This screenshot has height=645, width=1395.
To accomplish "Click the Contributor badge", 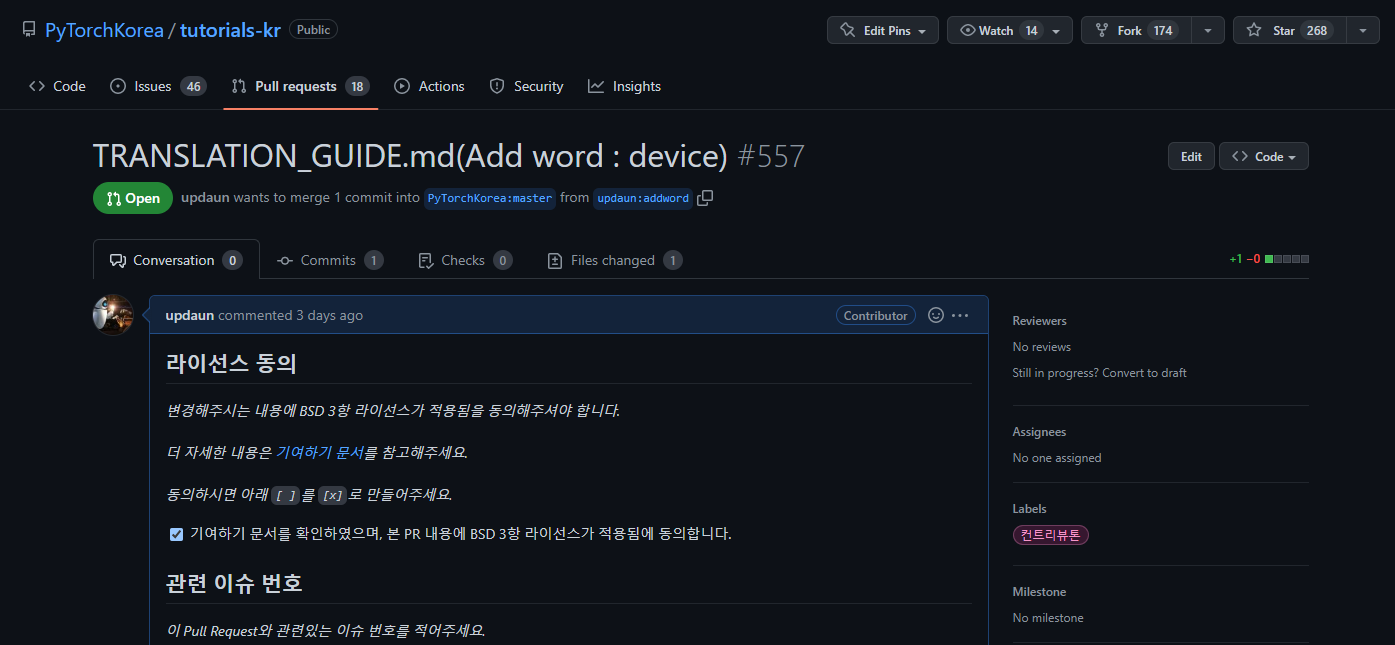I will click(875, 315).
